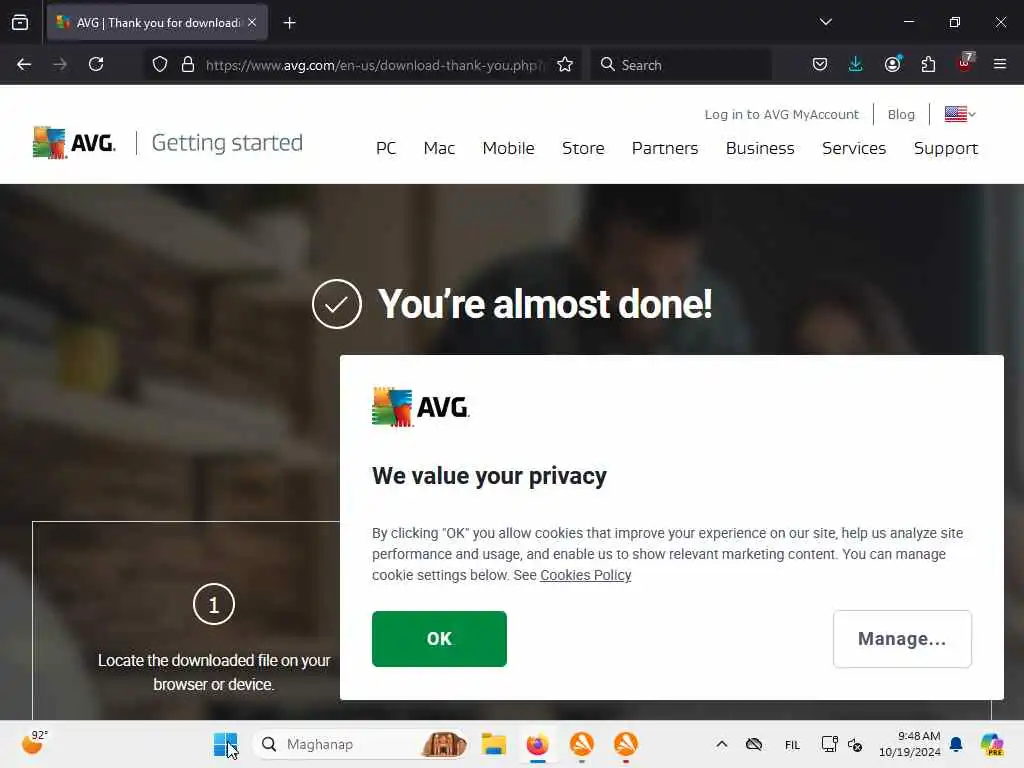Screen dimensions: 1024x768
Task: Open Firefox account icon
Action: click(892, 64)
